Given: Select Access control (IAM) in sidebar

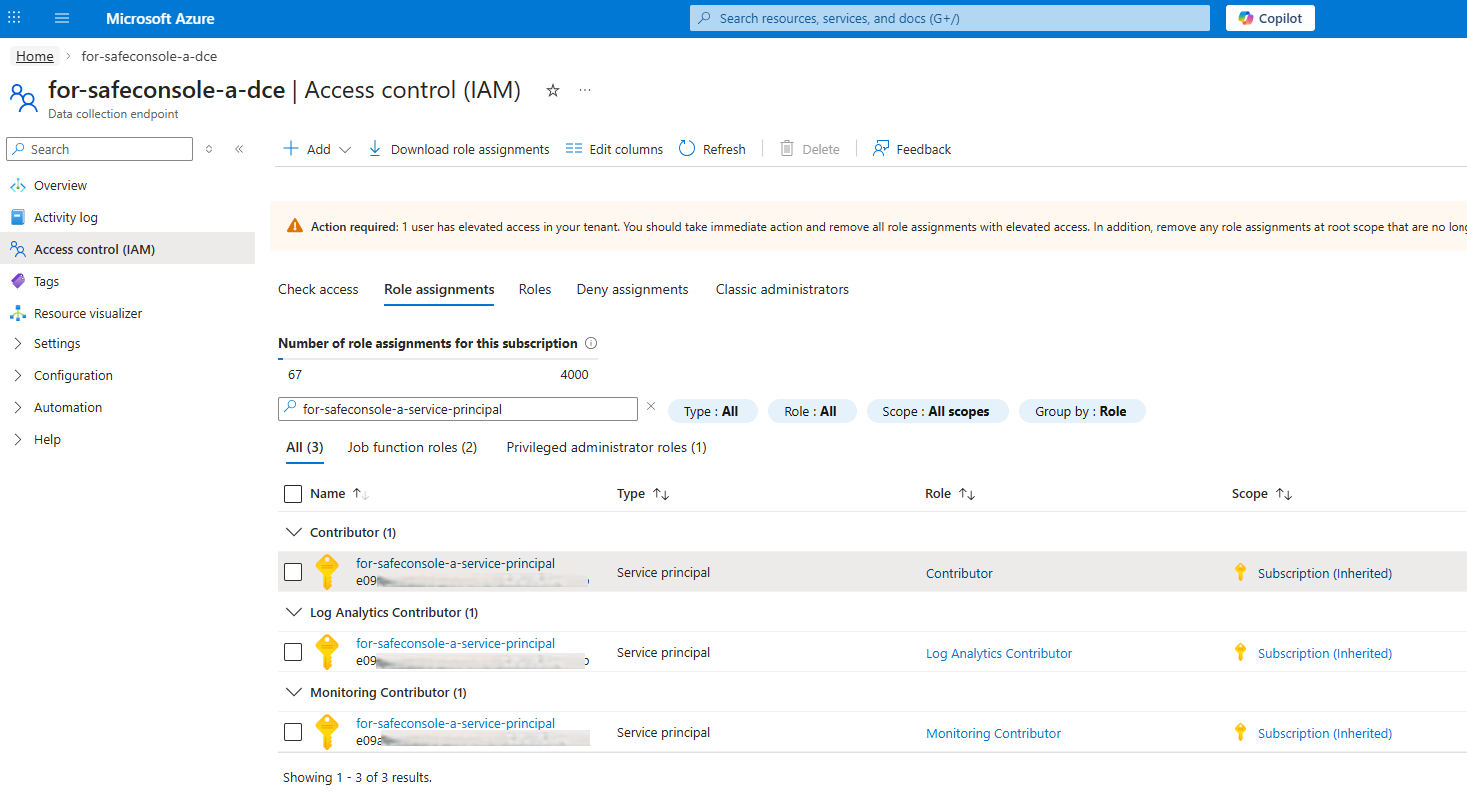Looking at the screenshot, I should click(x=128, y=249).
